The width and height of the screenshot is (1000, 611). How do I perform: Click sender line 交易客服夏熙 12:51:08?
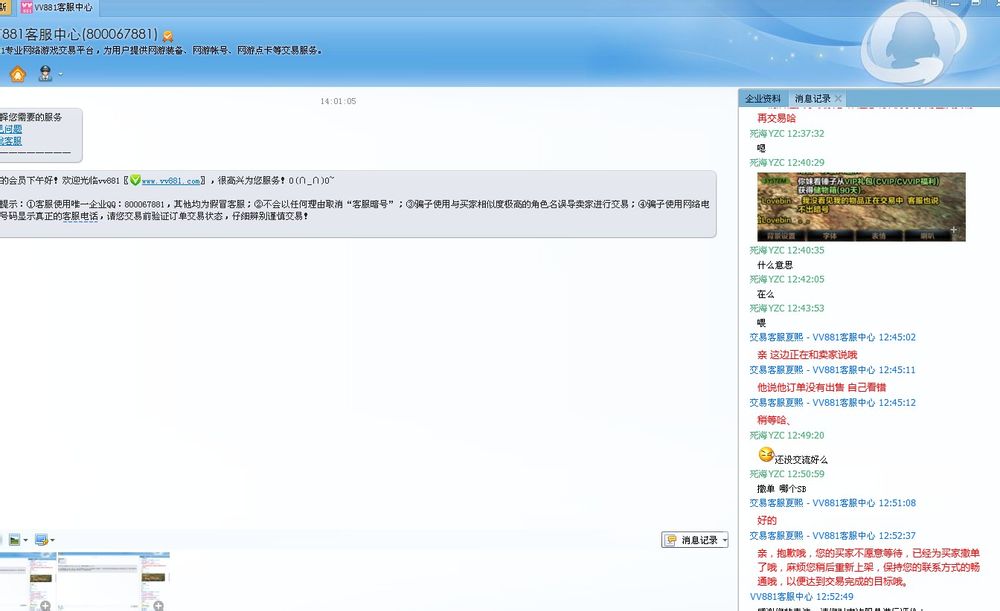[x=832, y=503]
